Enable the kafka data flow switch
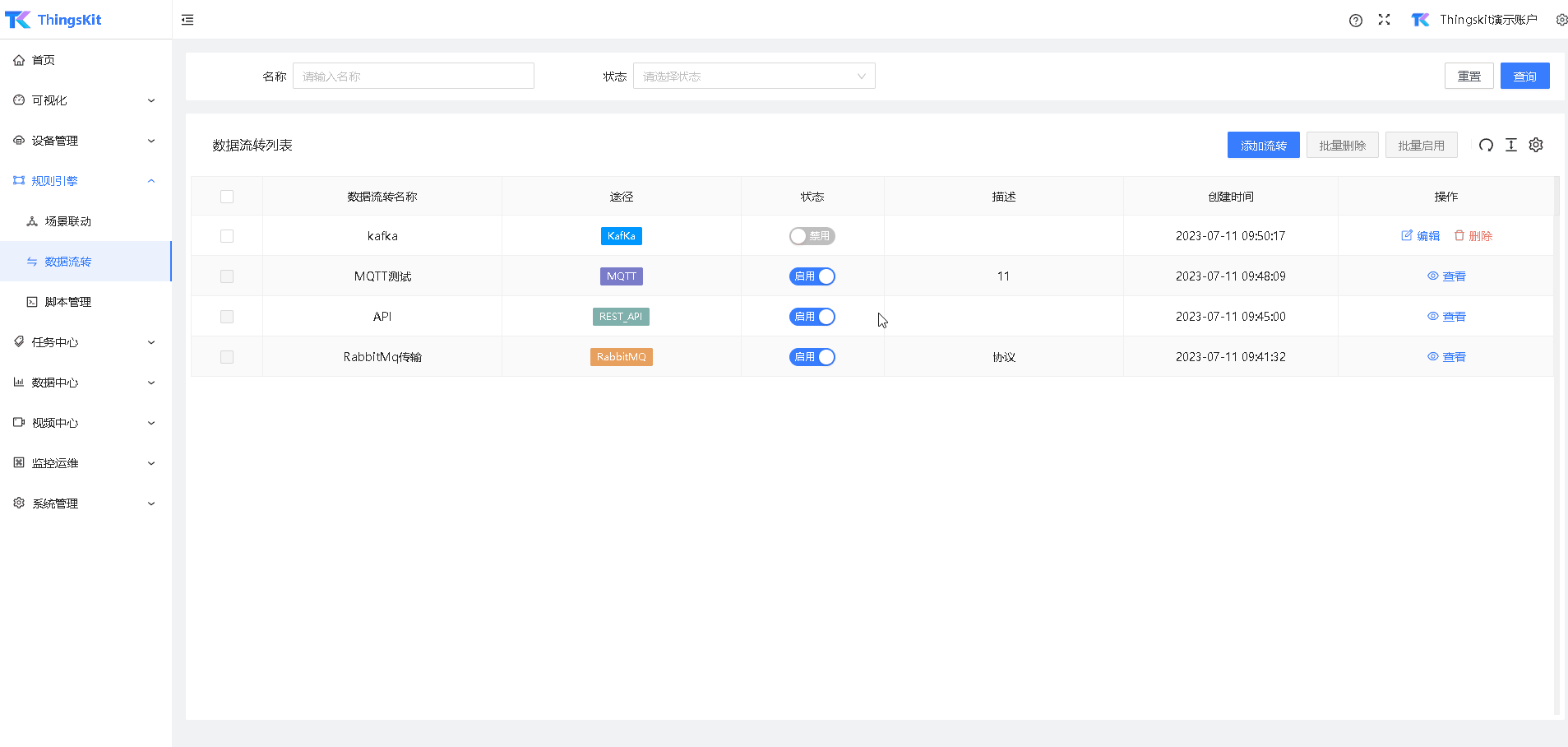1568x747 pixels. 812,236
